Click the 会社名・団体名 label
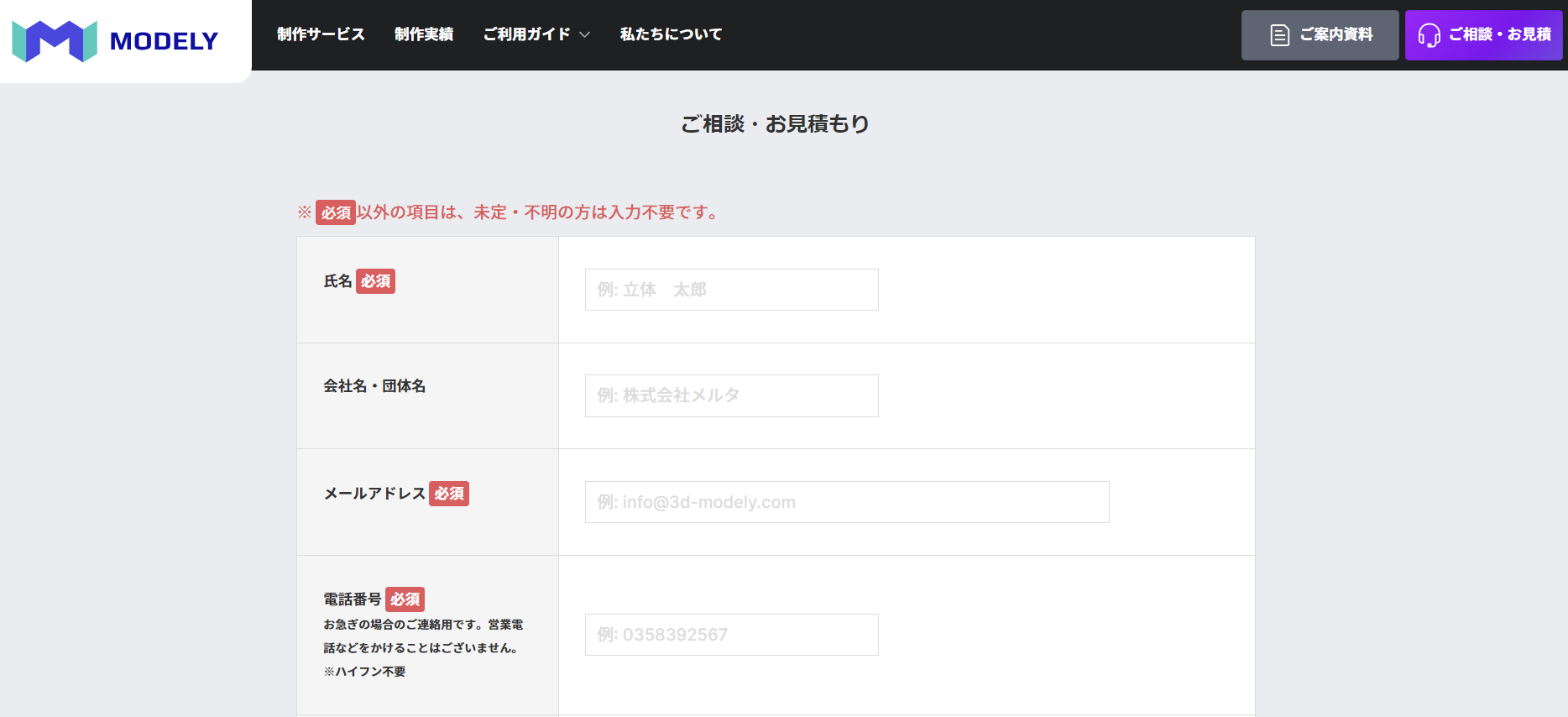 [374, 386]
